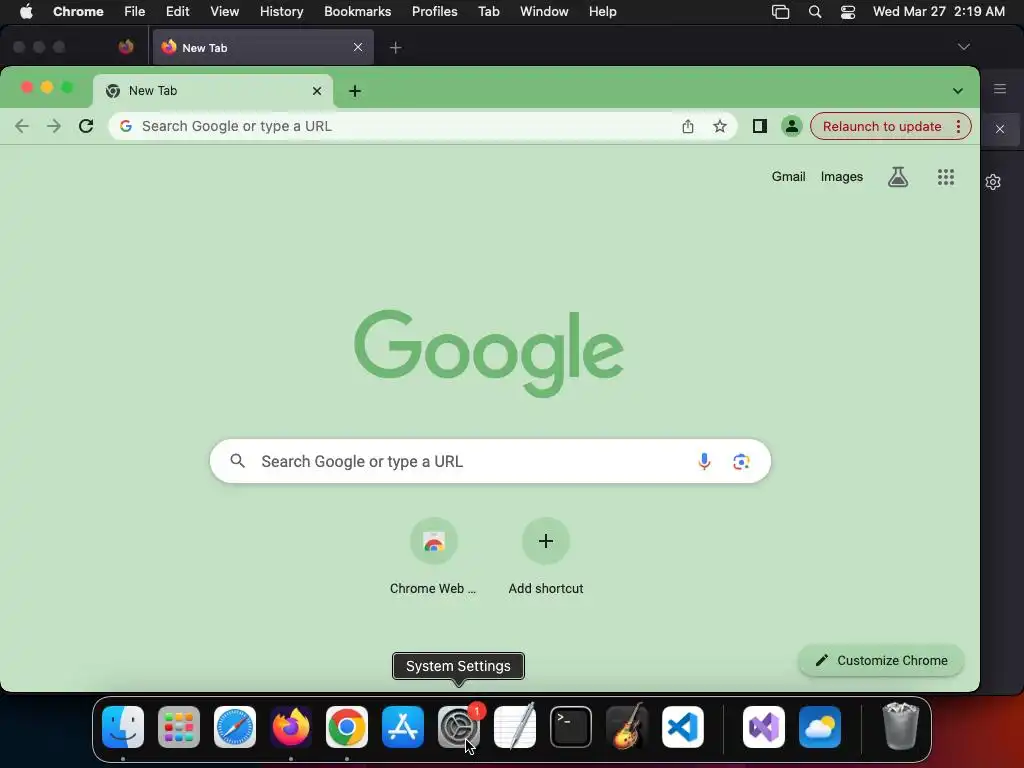The image size is (1024, 768).
Task: Open Launchpad from the Dock
Action: pos(179,727)
